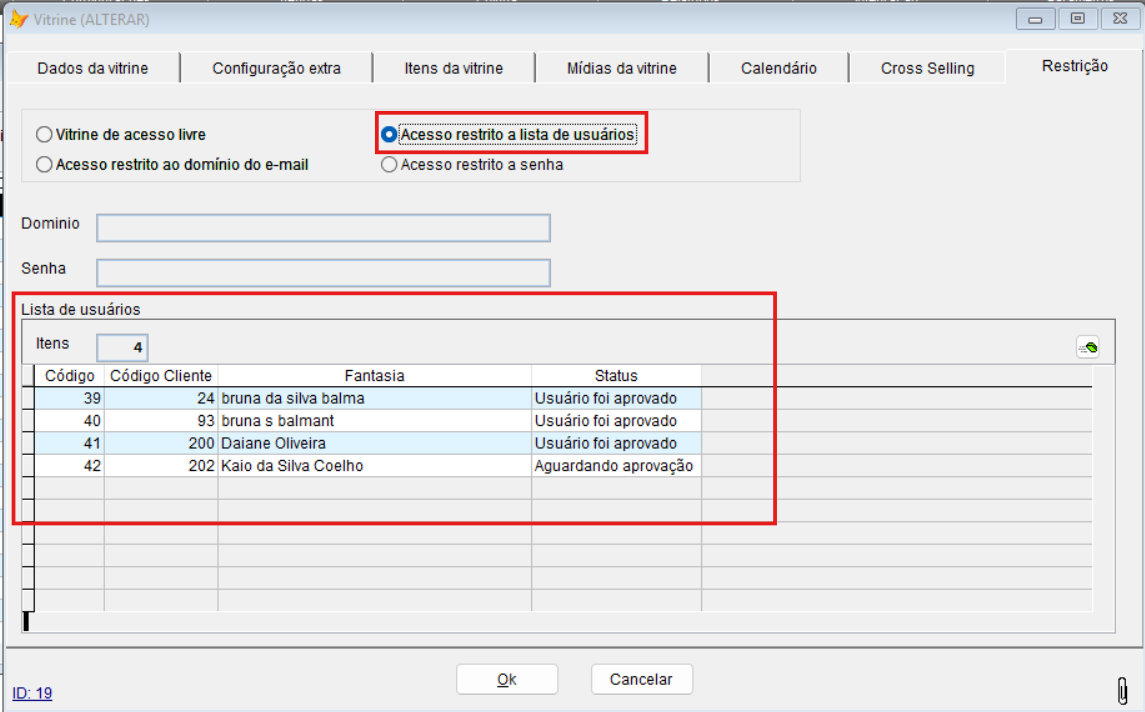1145x712 pixels.
Task: Switch to the Calendário tab
Action: click(778, 68)
